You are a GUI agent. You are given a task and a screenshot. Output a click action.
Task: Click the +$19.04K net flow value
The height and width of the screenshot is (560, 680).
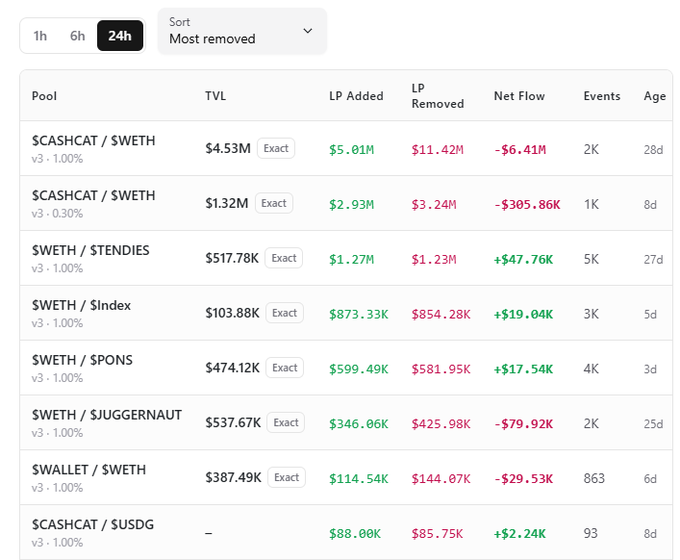point(523,314)
